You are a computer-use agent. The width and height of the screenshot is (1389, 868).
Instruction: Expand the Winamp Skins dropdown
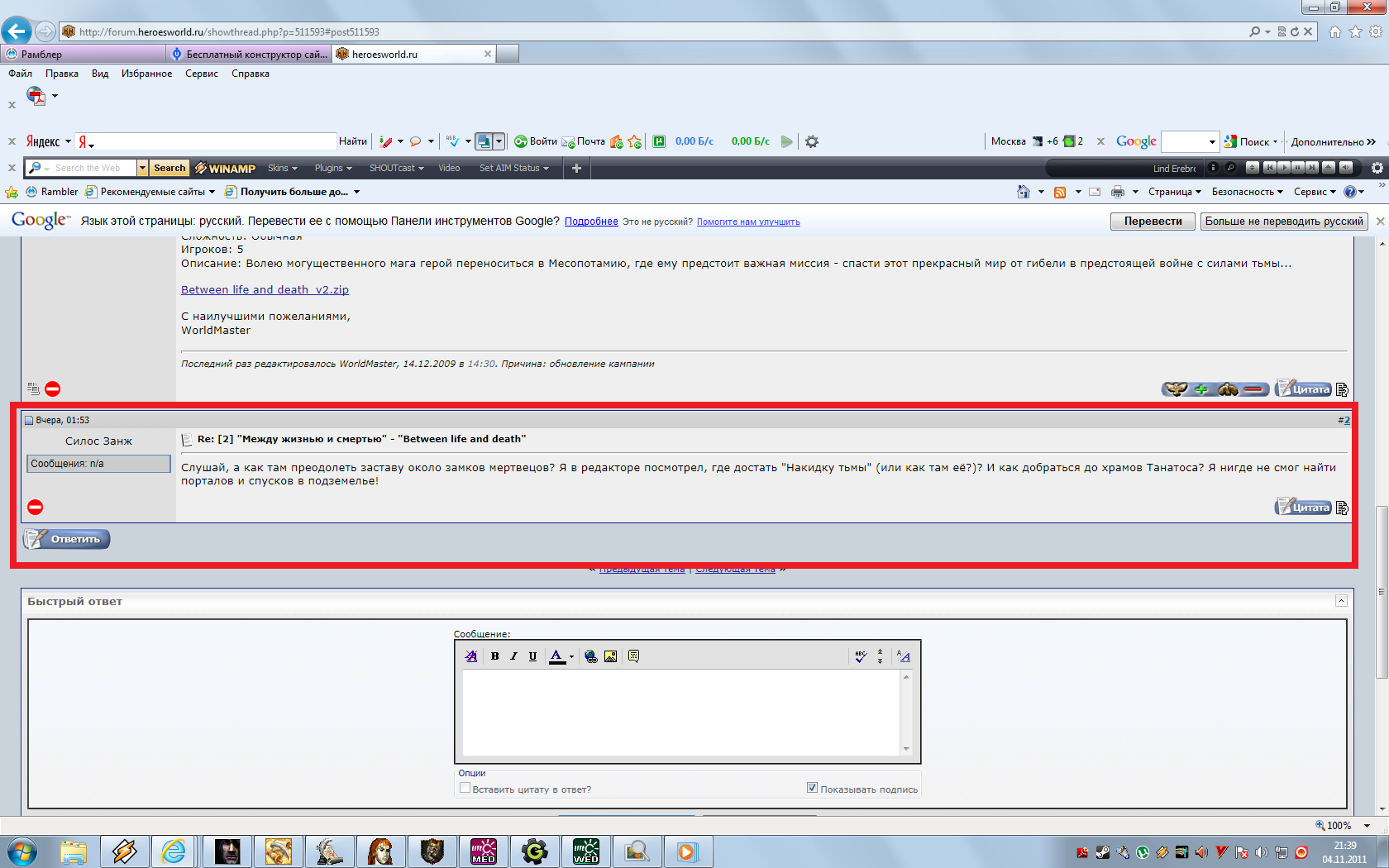(282, 168)
